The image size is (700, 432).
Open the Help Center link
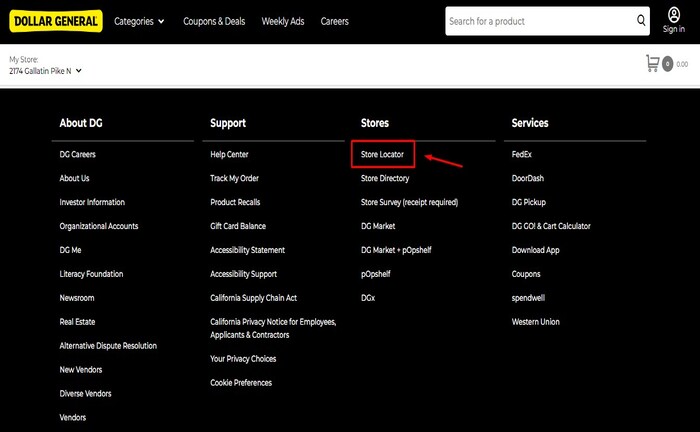[229, 154]
